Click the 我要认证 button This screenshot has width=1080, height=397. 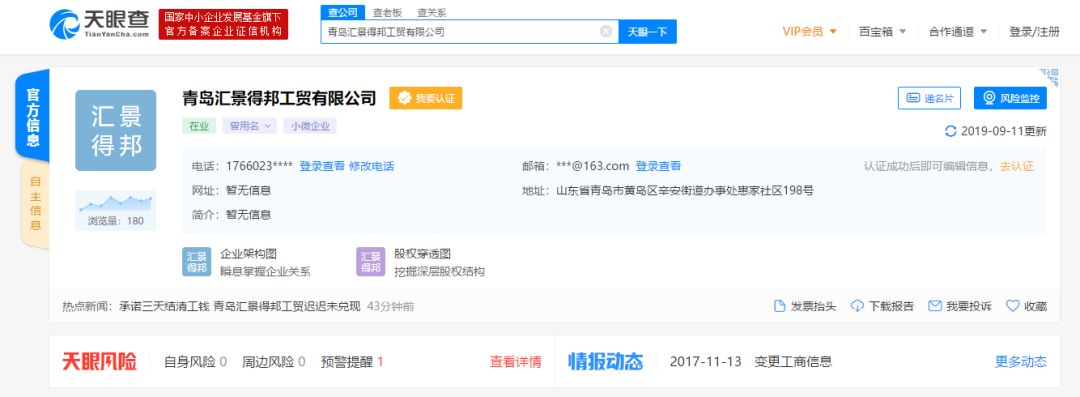coord(426,98)
